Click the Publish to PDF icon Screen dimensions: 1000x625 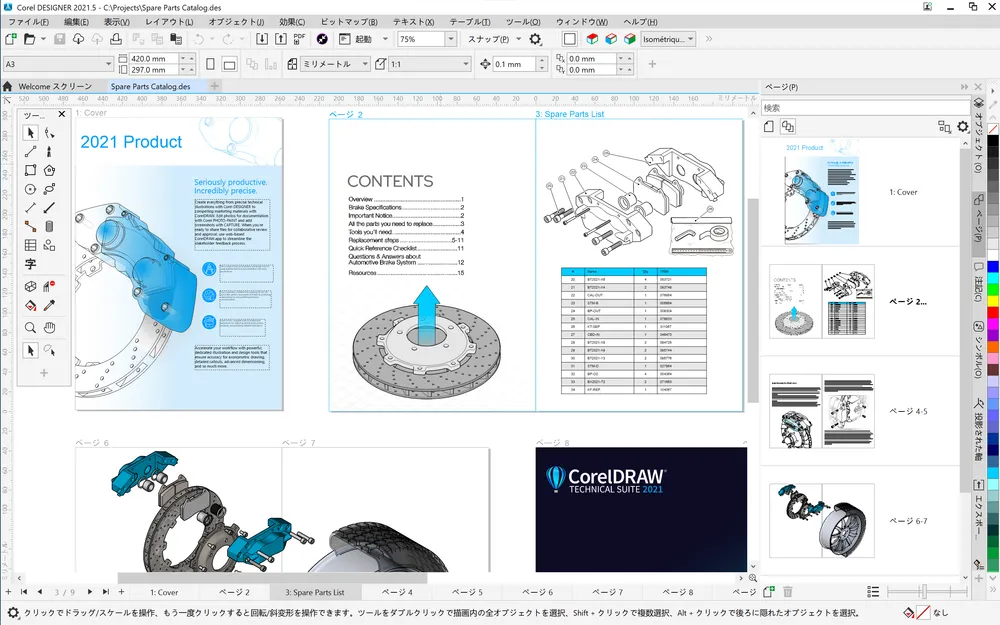coord(299,39)
